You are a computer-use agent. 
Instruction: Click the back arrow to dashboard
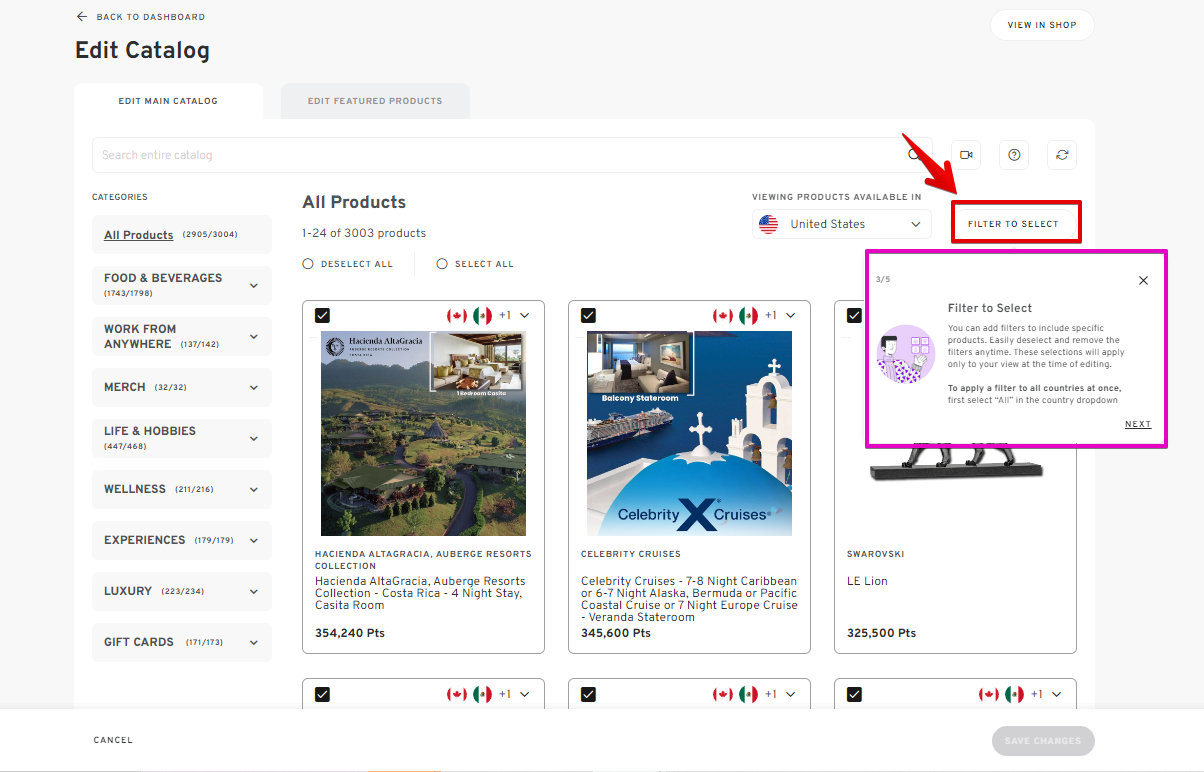click(82, 17)
